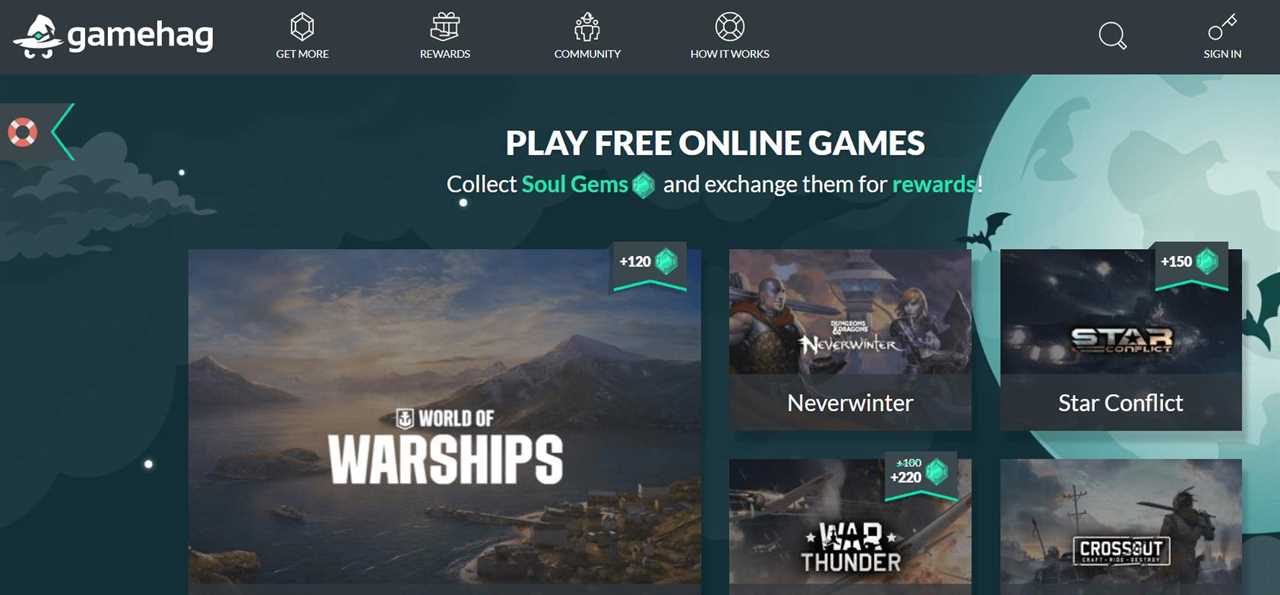Click the red lifebuoy help icon

22,132
